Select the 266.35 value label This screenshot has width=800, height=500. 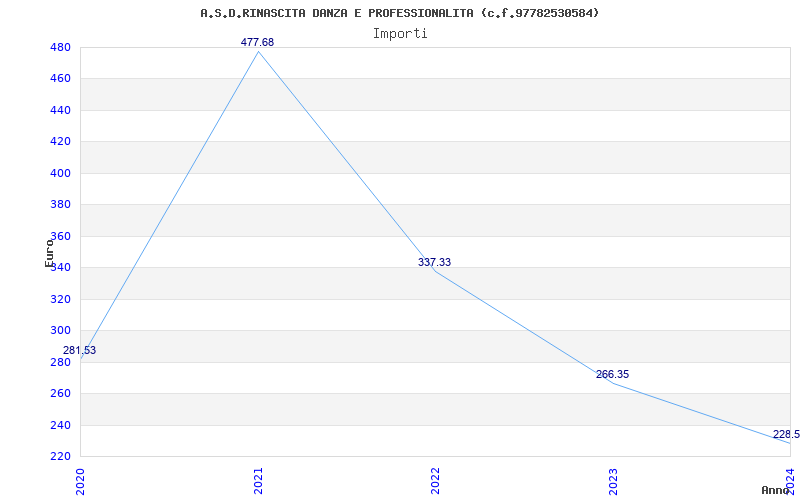coord(612,374)
